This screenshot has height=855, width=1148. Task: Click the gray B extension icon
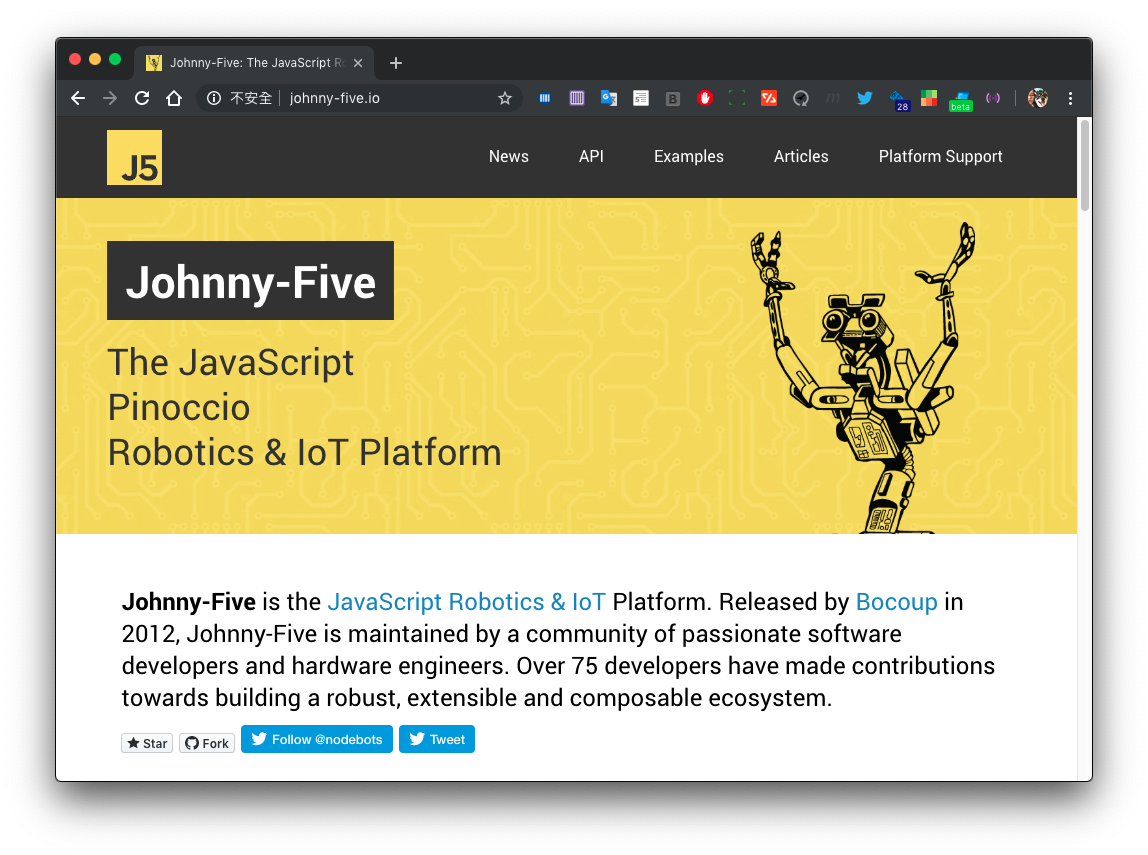tap(673, 99)
